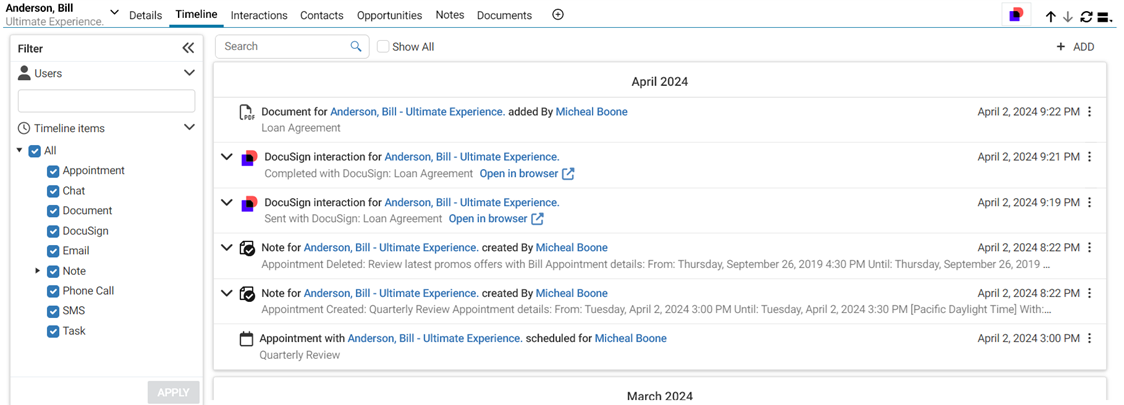Expand the Sent with DocuSign entry chevron
This screenshot has height=405, width=1124.
coord(227,203)
